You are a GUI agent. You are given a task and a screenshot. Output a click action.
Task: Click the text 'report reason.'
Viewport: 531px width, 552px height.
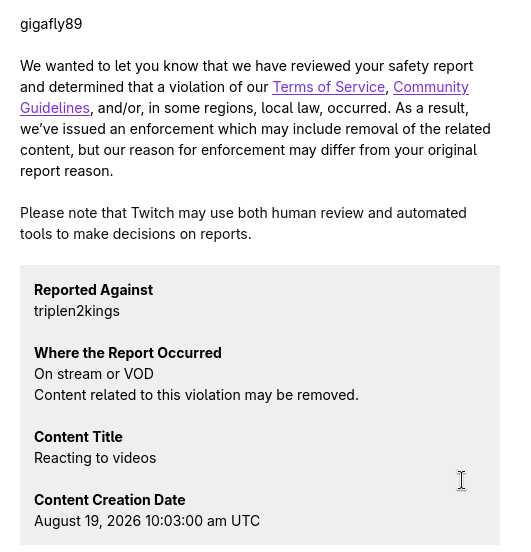click(x=67, y=171)
